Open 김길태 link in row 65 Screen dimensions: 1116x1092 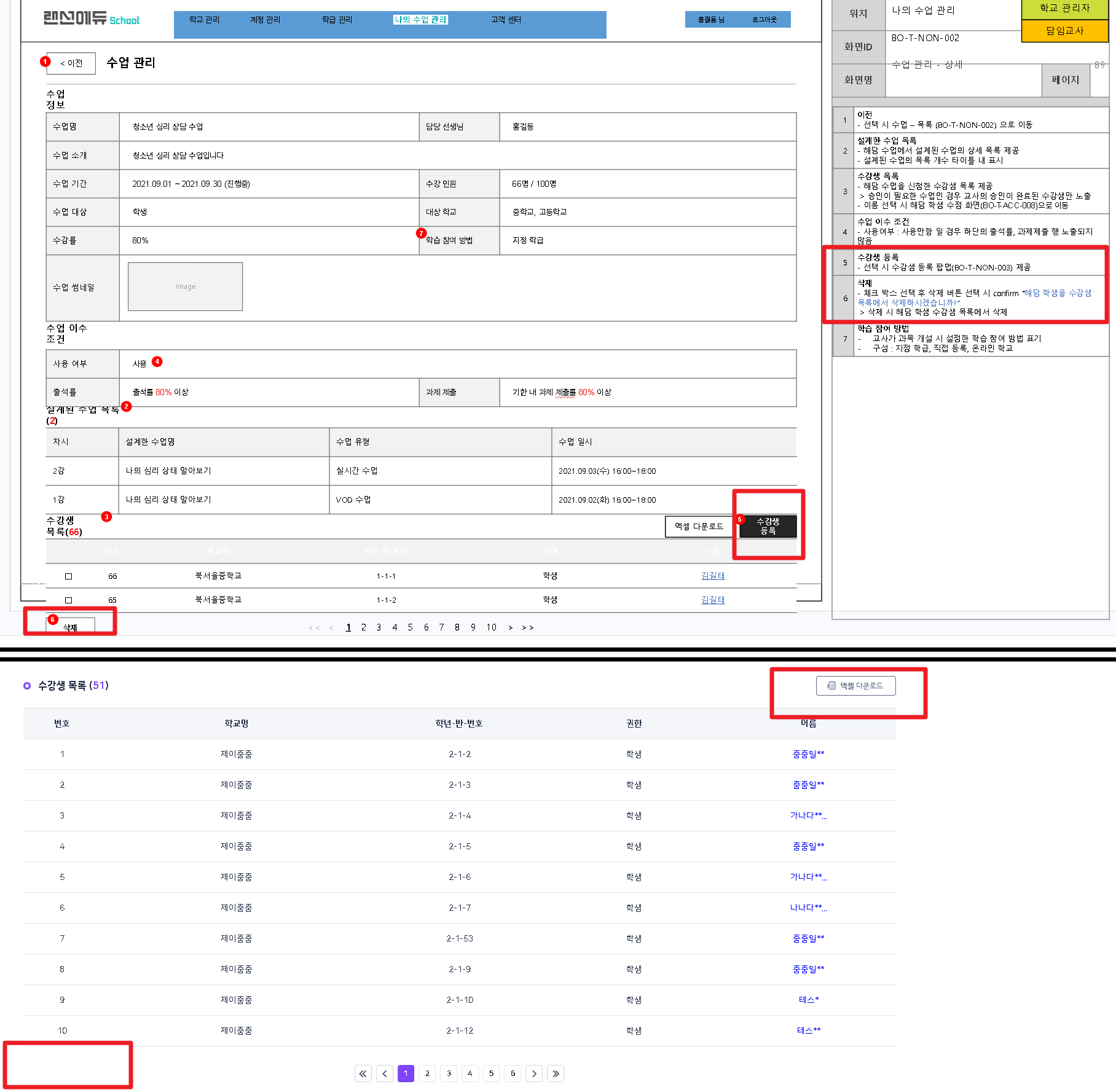point(713,600)
